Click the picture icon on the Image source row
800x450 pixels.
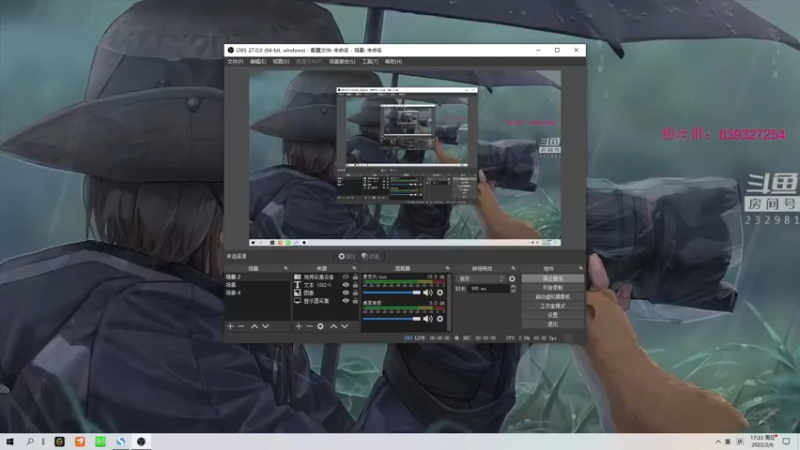pos(297,293)
